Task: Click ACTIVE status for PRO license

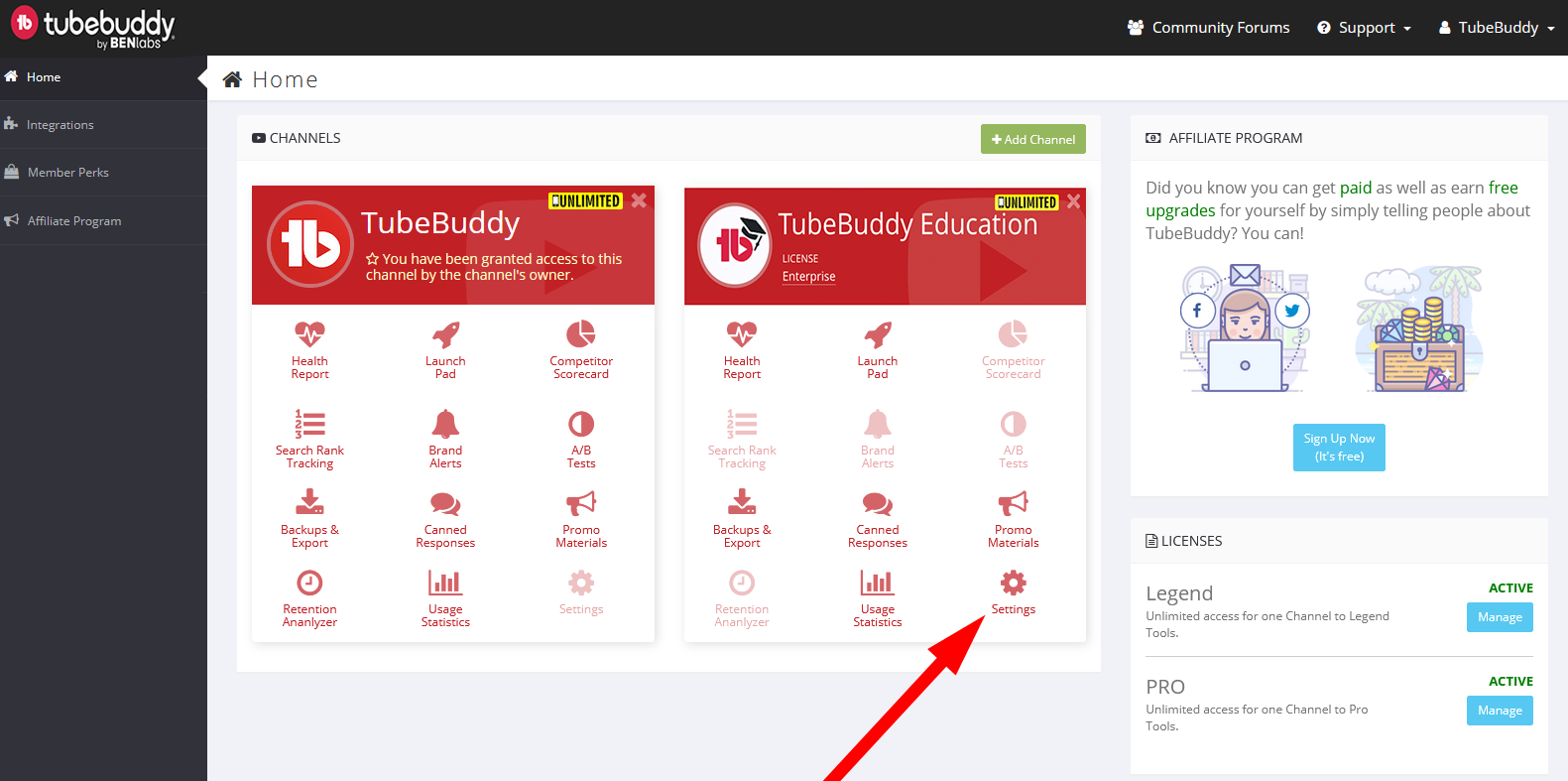Action: pos(1510,682)
